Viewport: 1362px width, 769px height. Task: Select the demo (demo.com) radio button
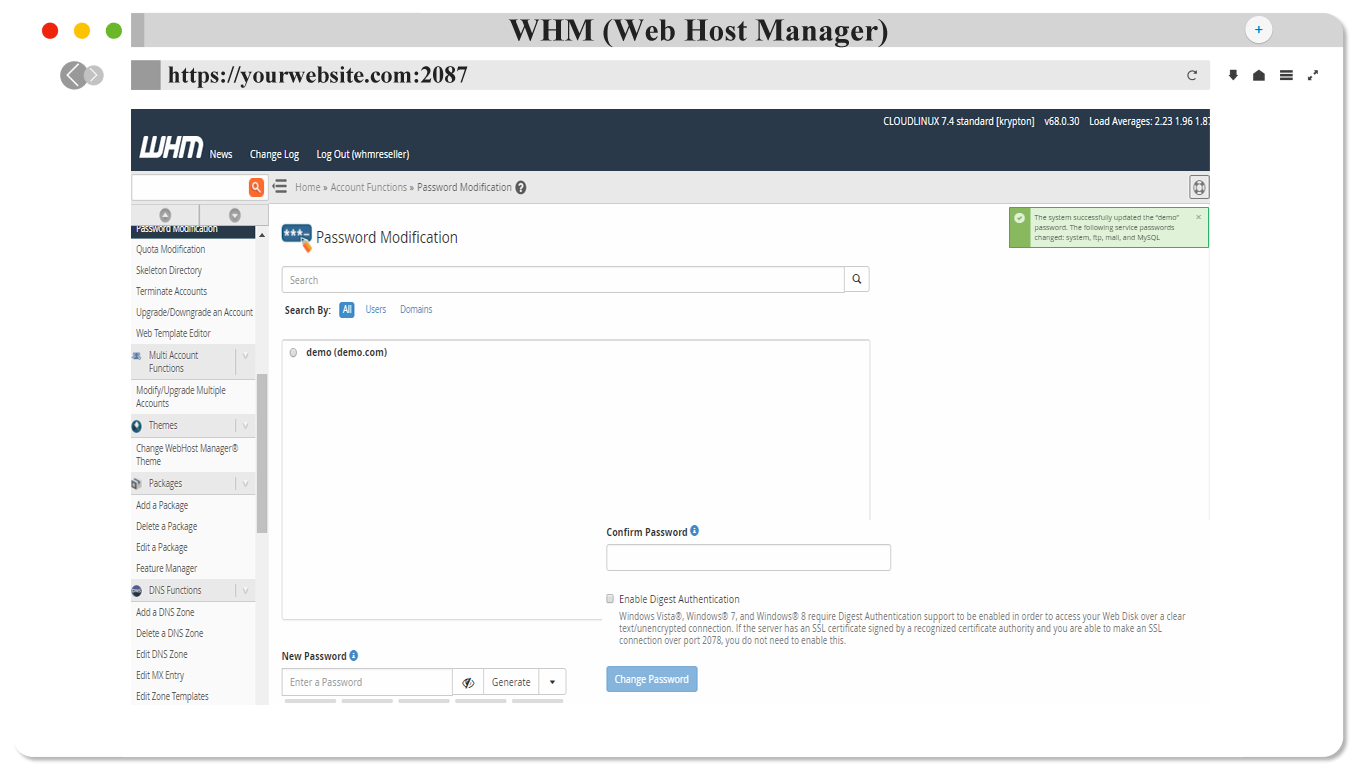tap(293, 353)
